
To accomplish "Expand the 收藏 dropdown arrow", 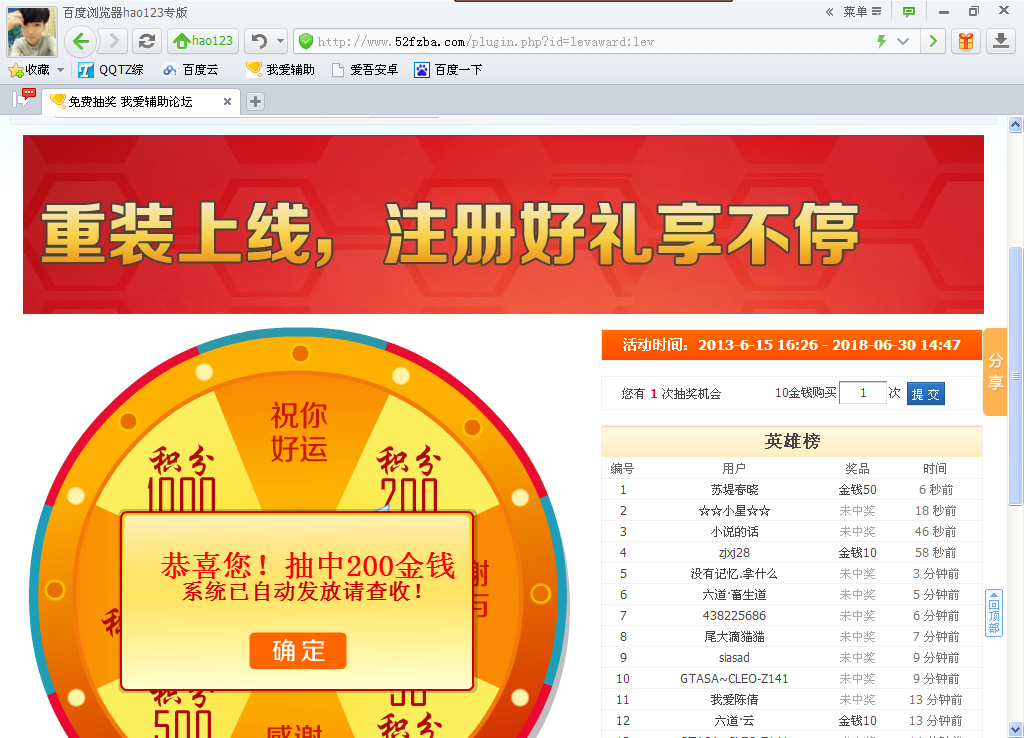I will [61, 70].
